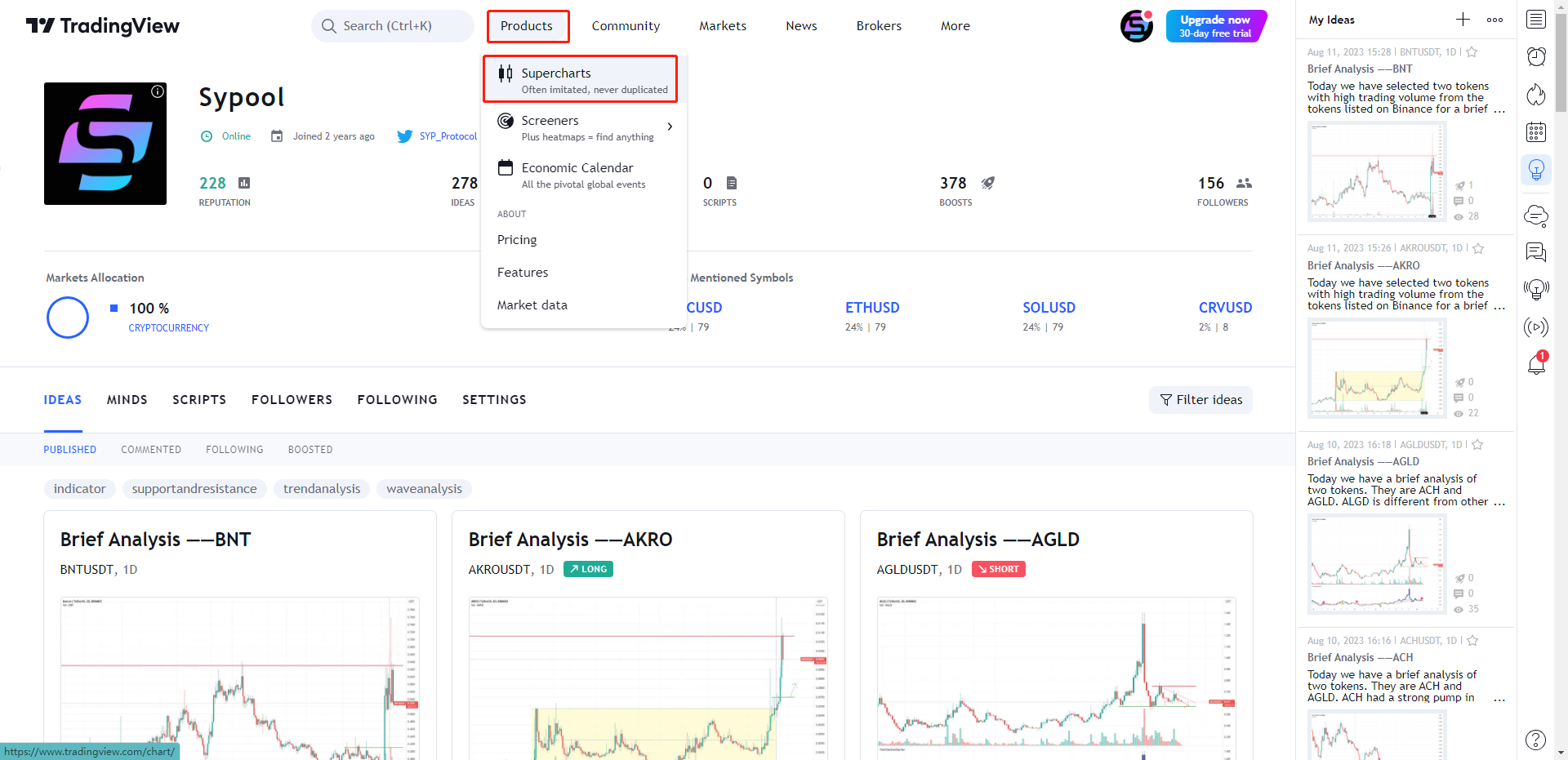Viewport: 1568px width, 760px height.
Task: Switch to the FOLLOWERS tab
Action: [292, 400]
